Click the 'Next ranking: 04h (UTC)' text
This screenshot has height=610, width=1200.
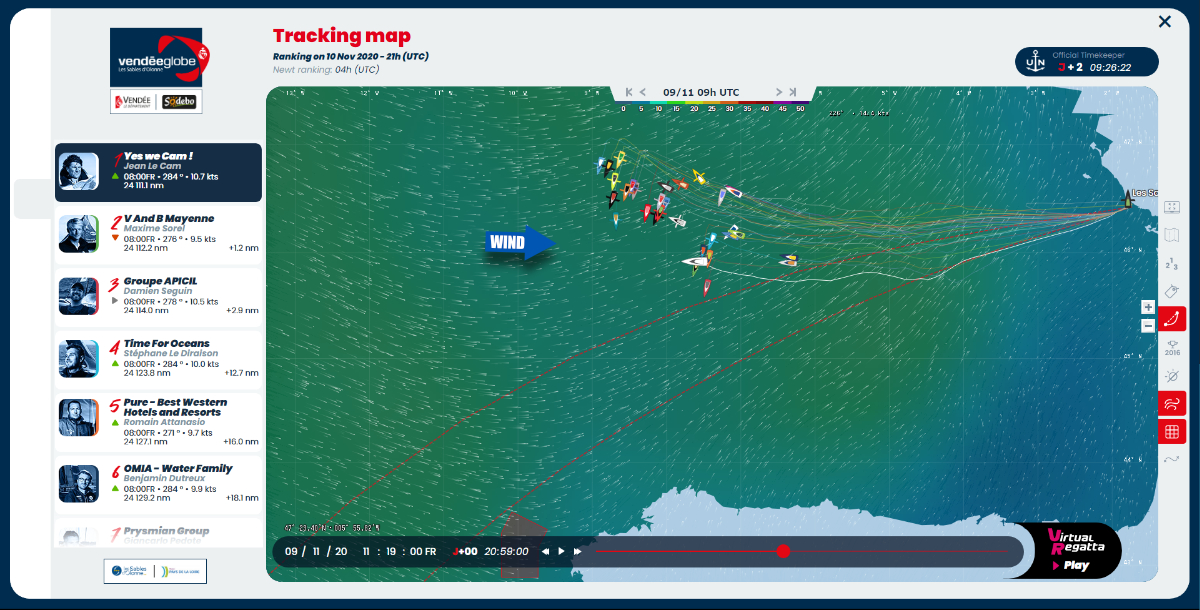(x=326, y=69)
